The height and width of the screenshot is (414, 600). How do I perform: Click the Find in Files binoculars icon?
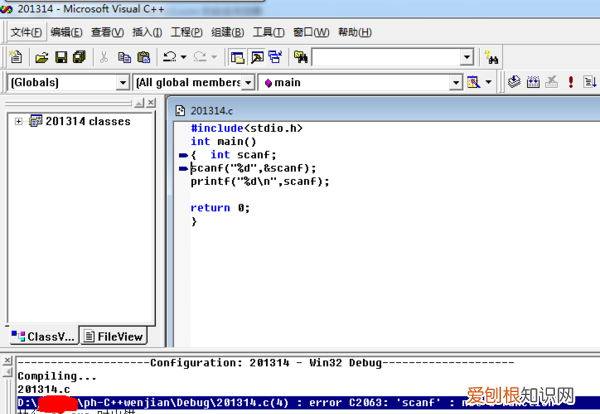[x=301, y=57]
